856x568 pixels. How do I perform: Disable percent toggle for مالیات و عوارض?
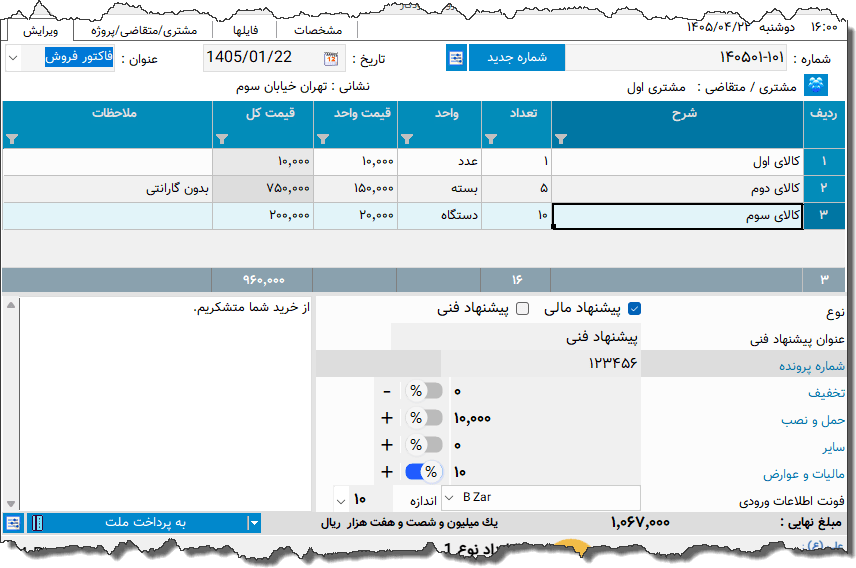click(424, 472)
